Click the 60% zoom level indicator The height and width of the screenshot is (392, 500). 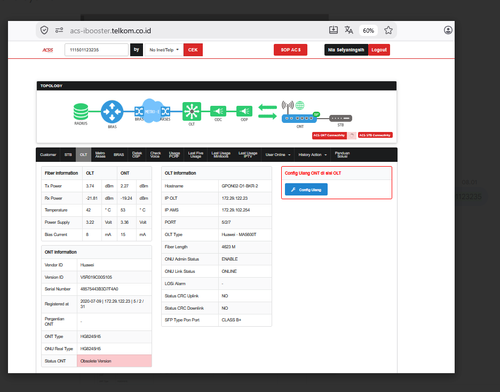tap(368, 31)
